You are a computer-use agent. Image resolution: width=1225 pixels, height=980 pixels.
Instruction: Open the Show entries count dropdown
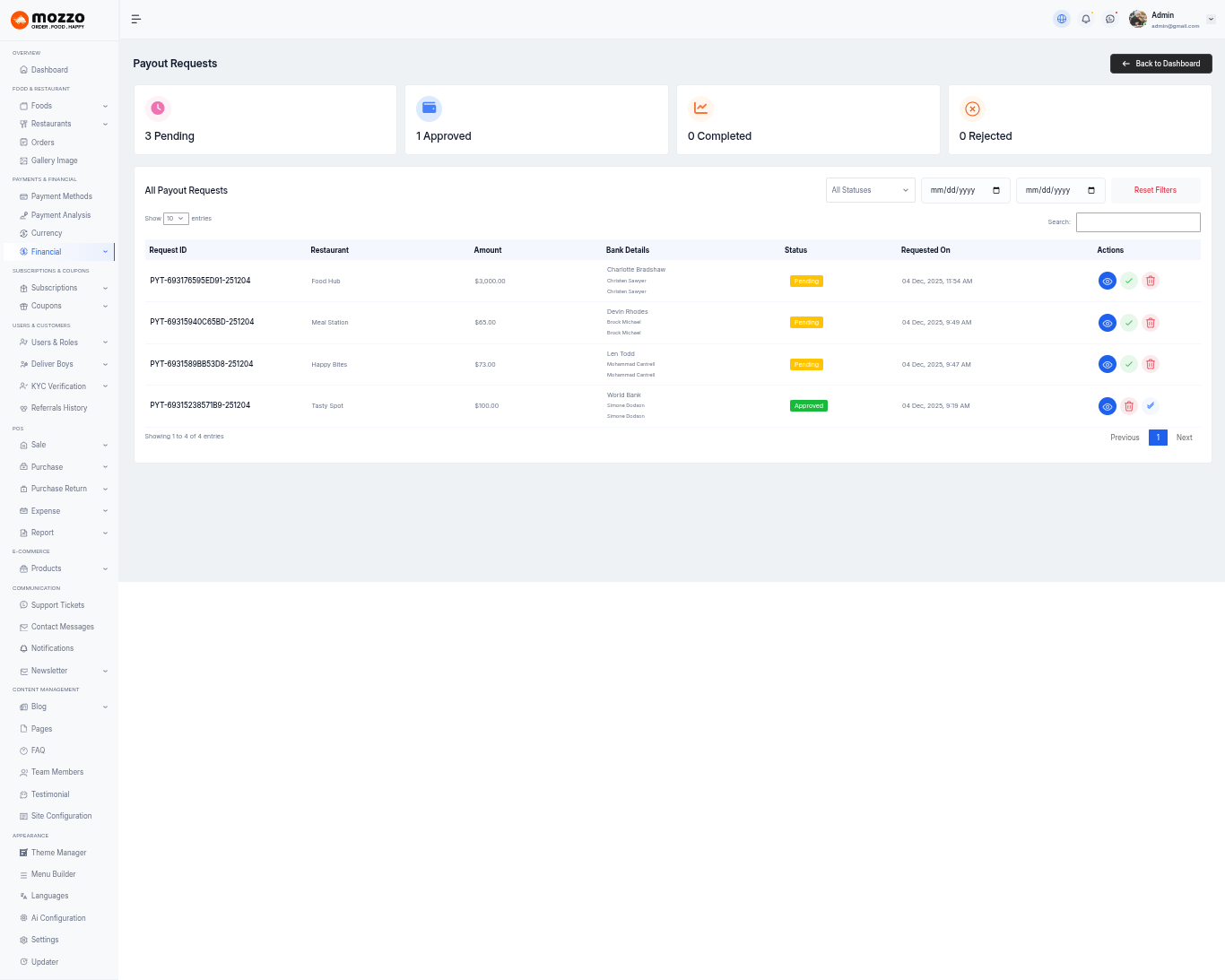[x=176, y=219]
